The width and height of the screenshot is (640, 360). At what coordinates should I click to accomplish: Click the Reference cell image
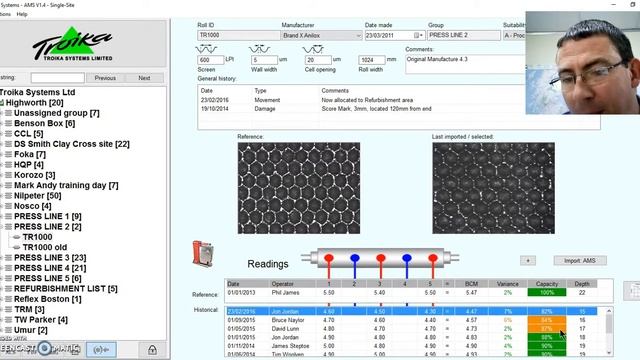299,188
